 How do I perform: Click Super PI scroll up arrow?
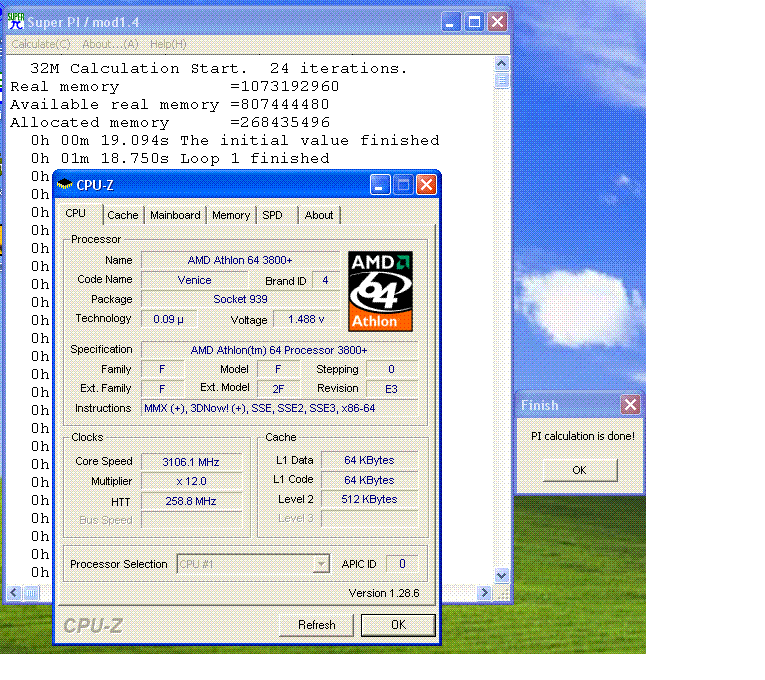point(501,64)
